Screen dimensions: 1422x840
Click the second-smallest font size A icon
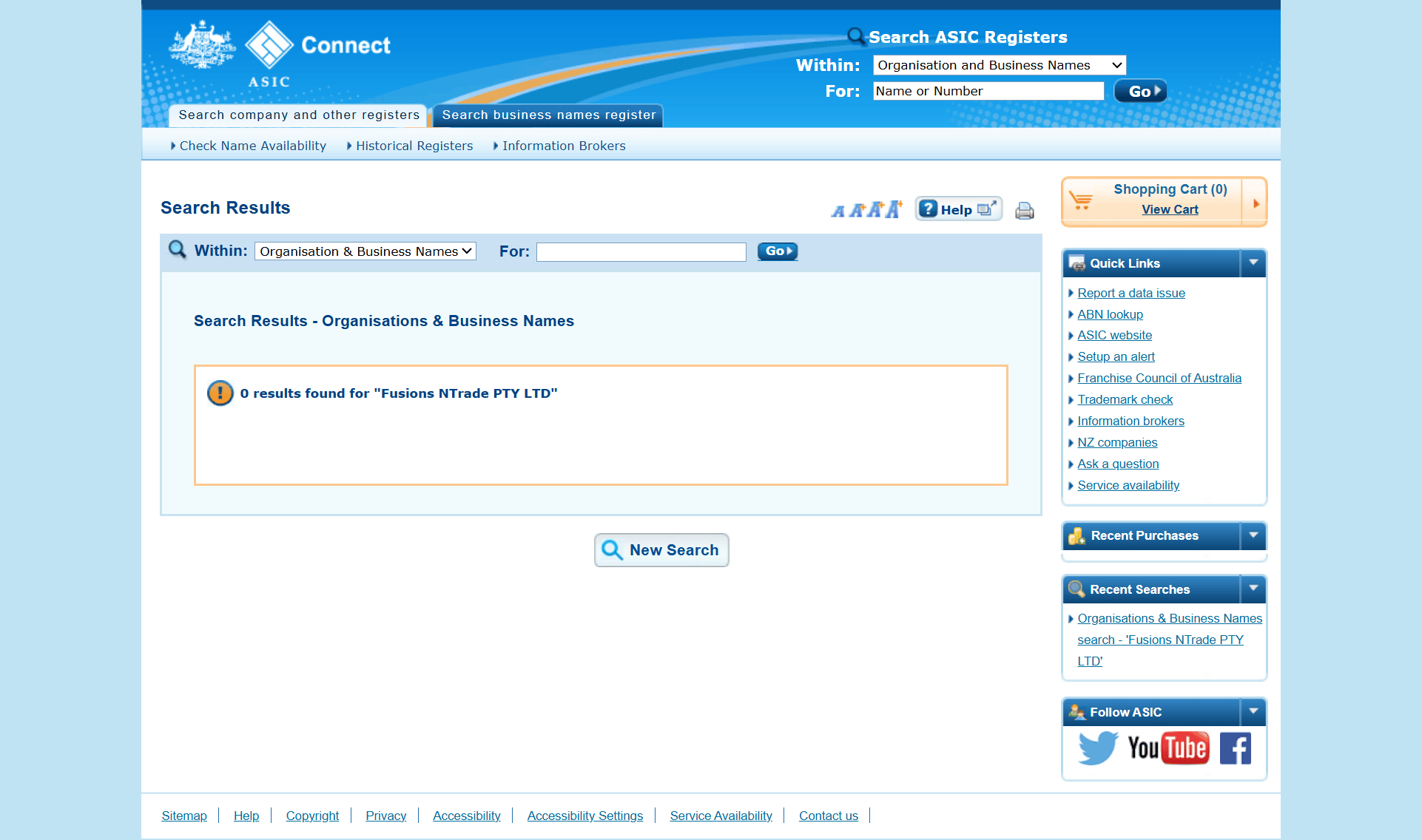(x=857, y=211)
